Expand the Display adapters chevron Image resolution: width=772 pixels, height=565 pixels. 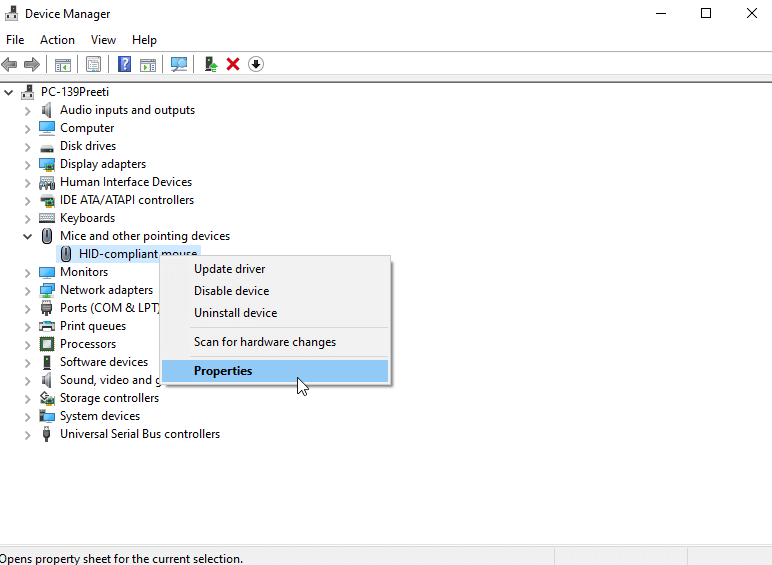point(28,165)
